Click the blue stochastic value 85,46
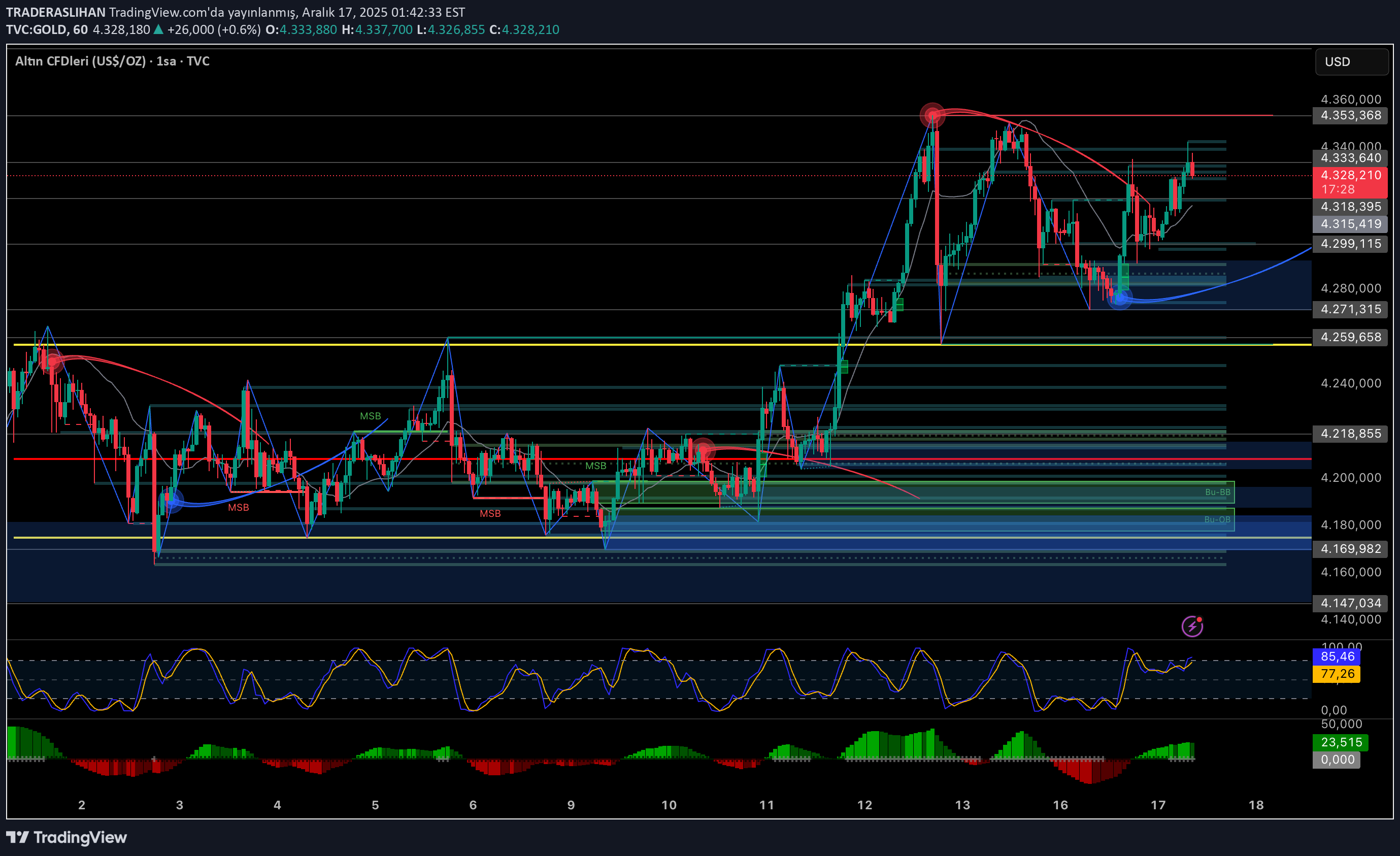Image resolution: width=1400 pixels, height=856 pixels. click(x=1337, y=656)
